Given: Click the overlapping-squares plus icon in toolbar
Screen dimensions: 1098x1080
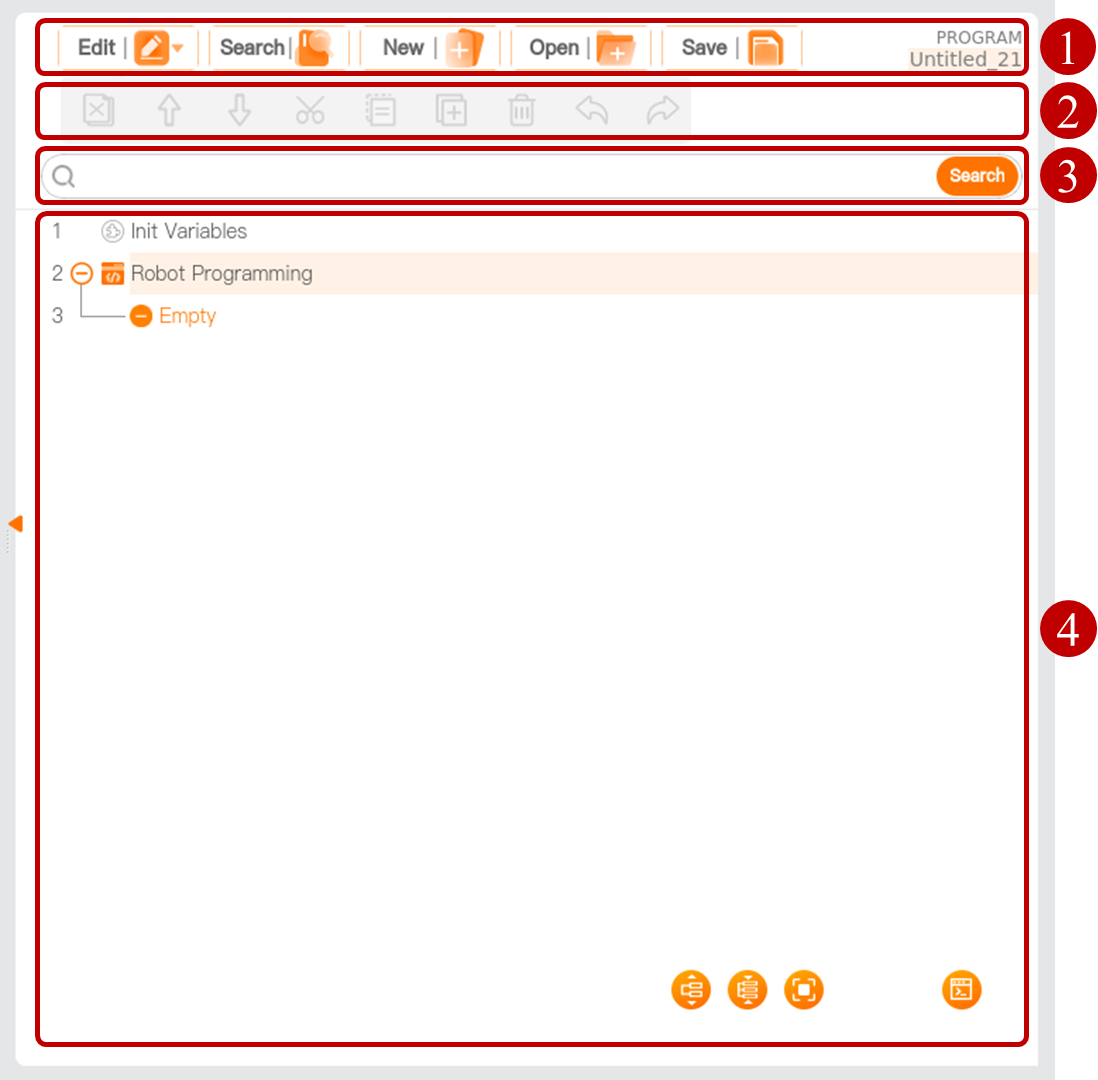Looking at the screenshot, I should click(x=451, y=111).
